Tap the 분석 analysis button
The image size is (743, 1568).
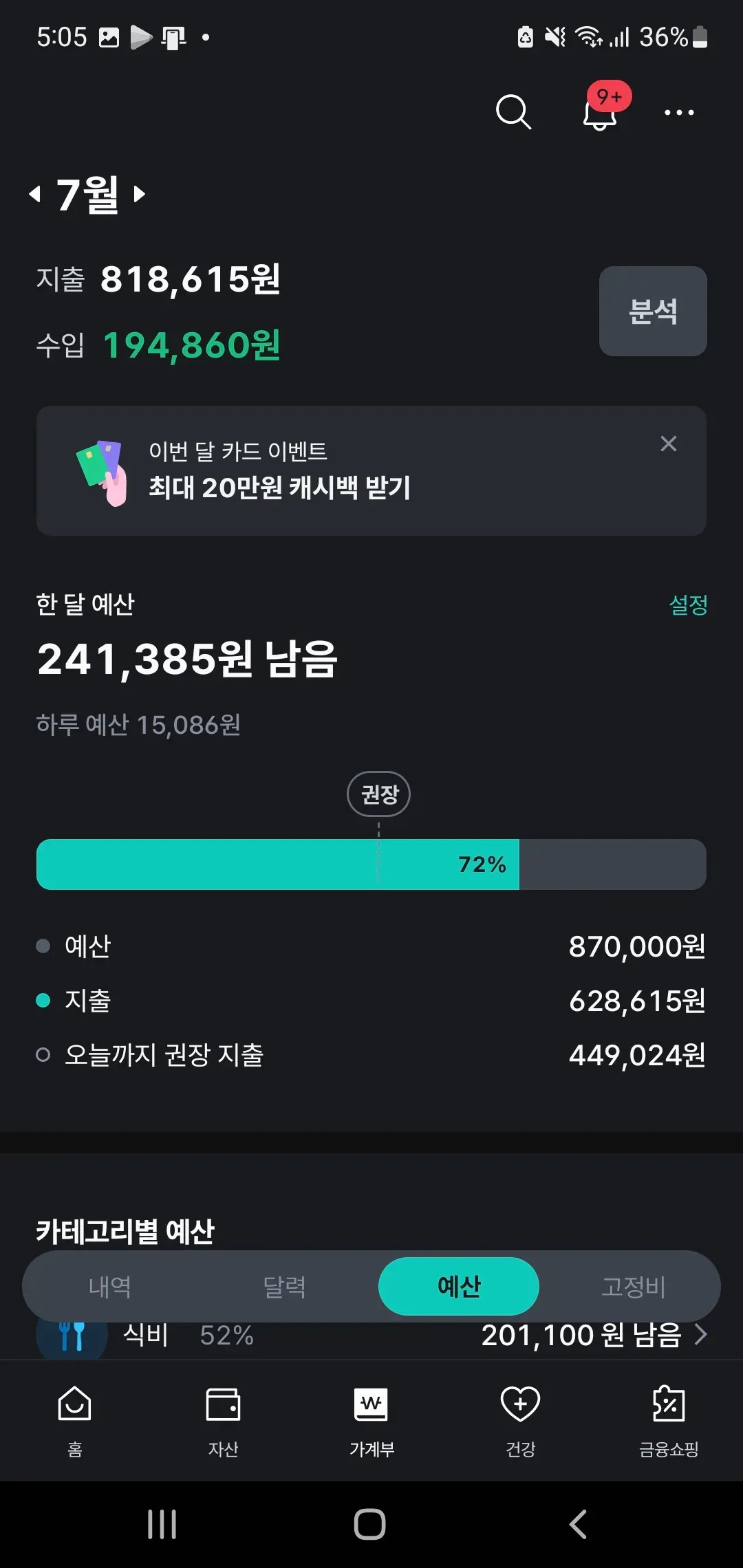point(652,311)
